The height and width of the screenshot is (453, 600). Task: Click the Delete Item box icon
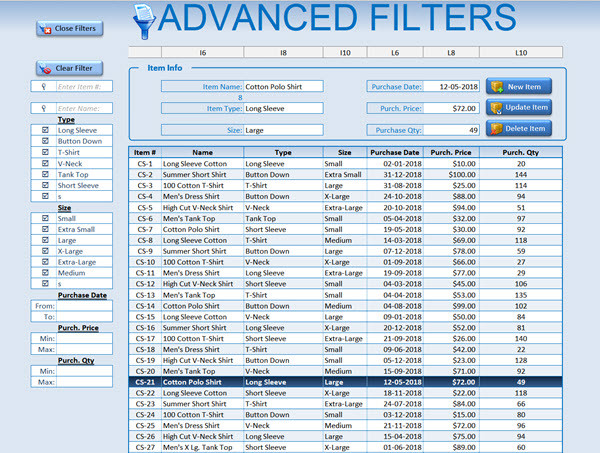(497, 128)
